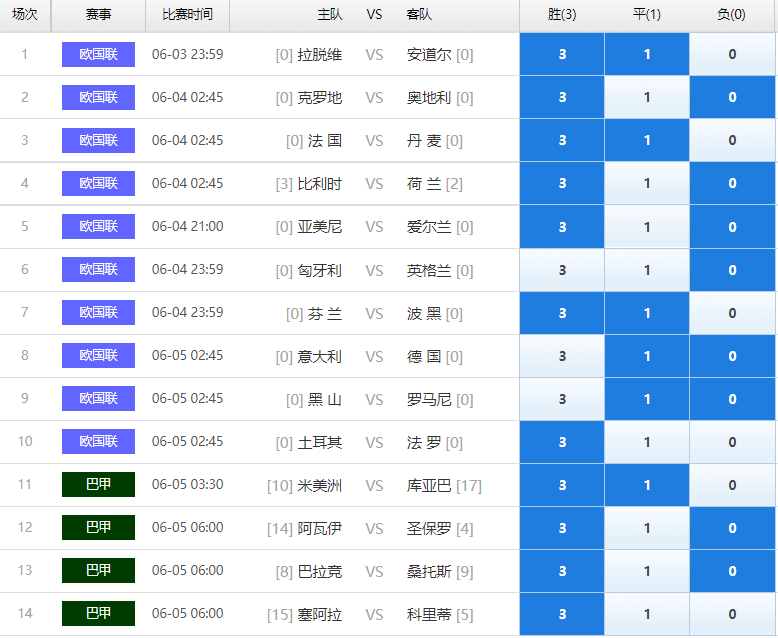Toggle loss (0) for 意大利 vs 德国
Screen dimensions: 778x638
732,356
